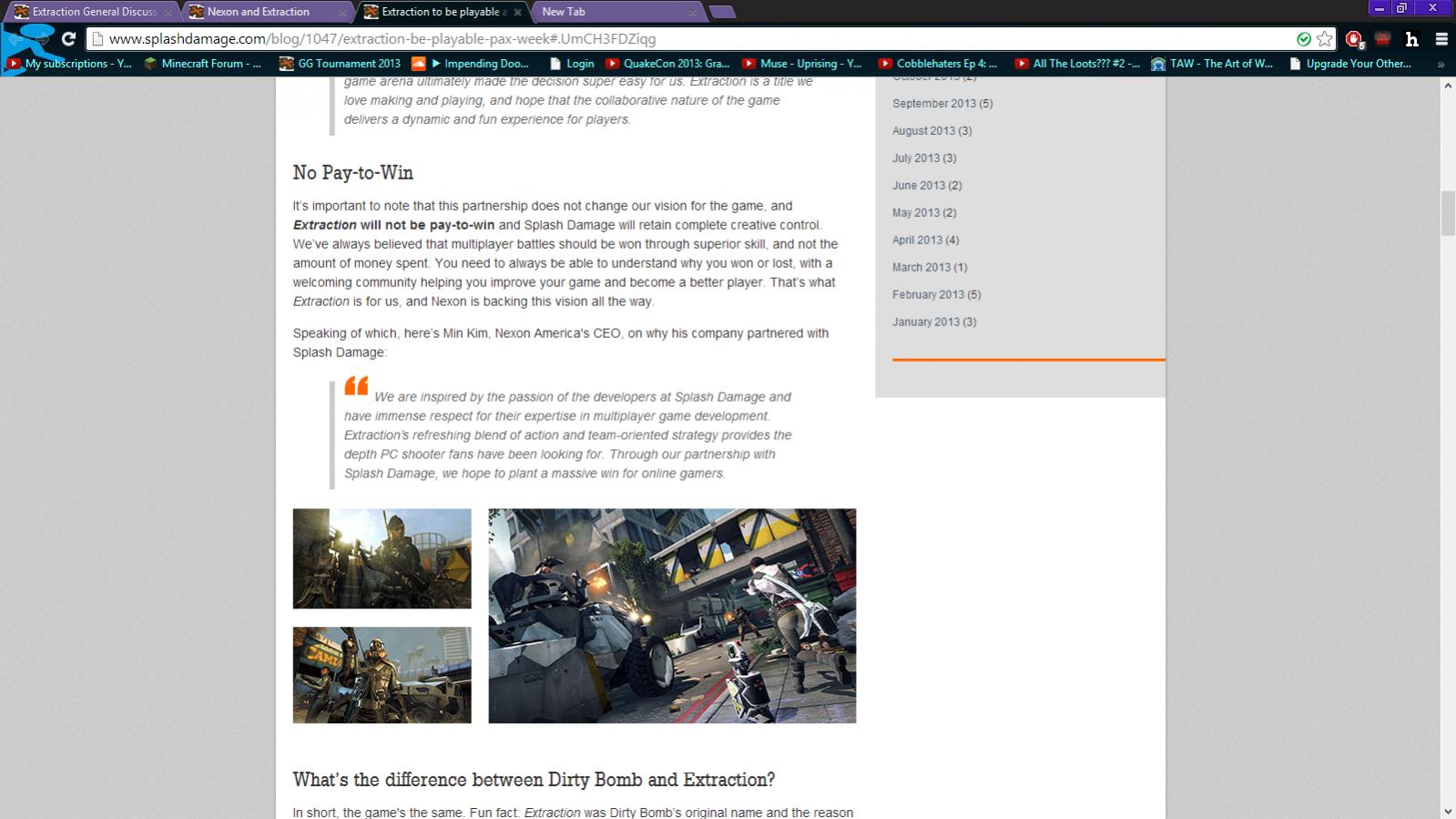
Task: Open the January 2013 archive link
Action: point(933,322)
